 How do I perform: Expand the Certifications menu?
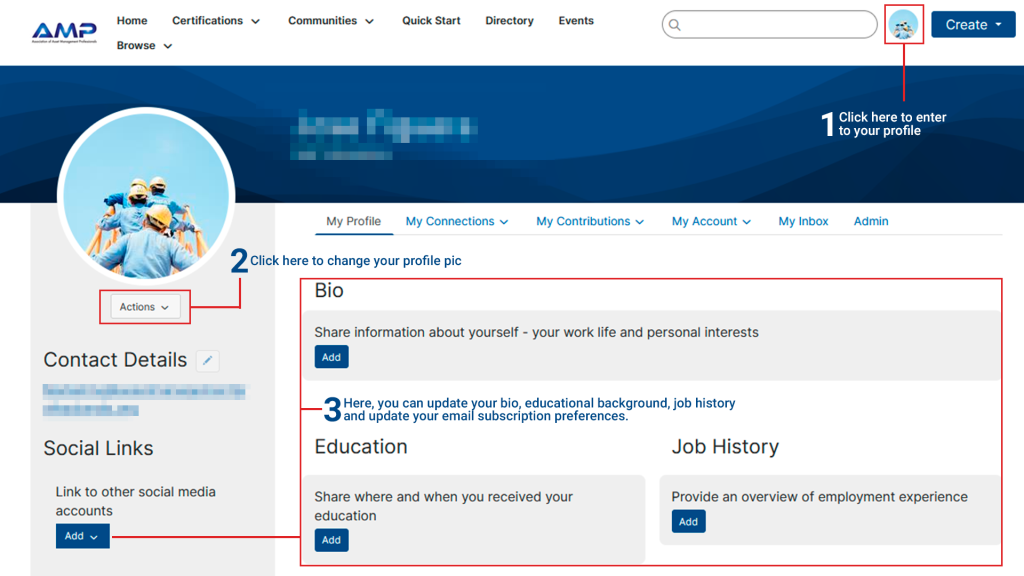click(216, 21)
